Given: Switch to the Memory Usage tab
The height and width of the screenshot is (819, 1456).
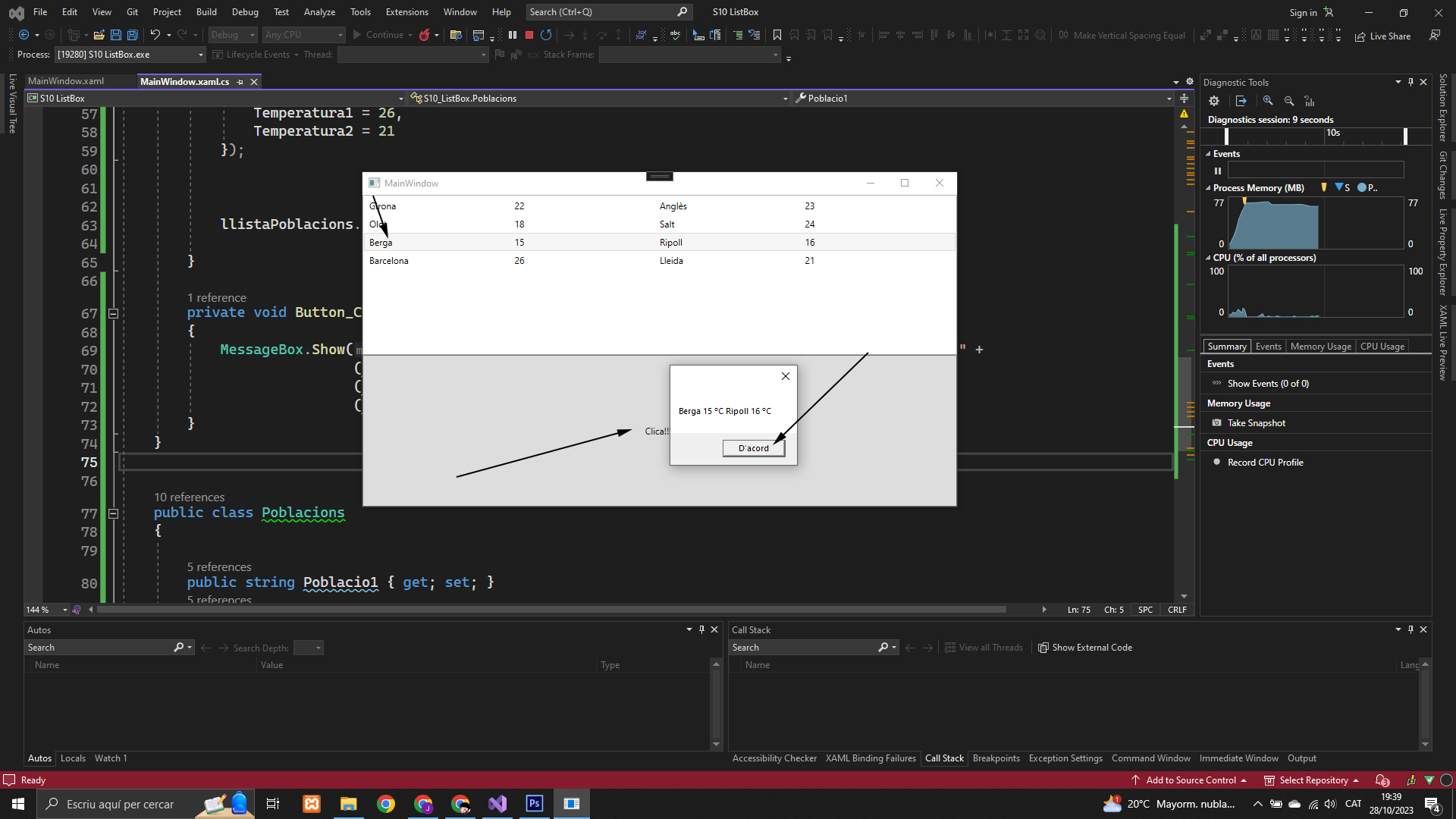Looking at the screenshot, I should coord(1320,347).
